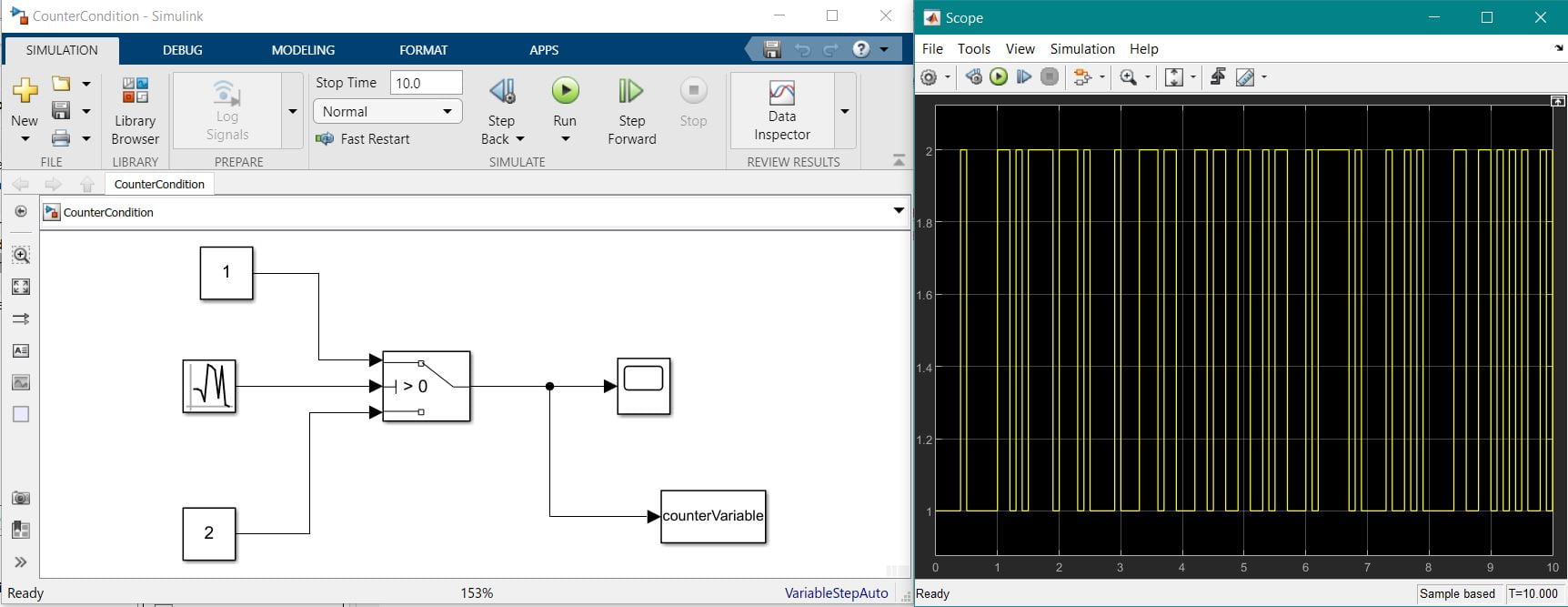The height and width of the screenshot is (607, 1568).
Task: Click the Scope cursor measurements ruler icon
Action: click(1245, 77)
